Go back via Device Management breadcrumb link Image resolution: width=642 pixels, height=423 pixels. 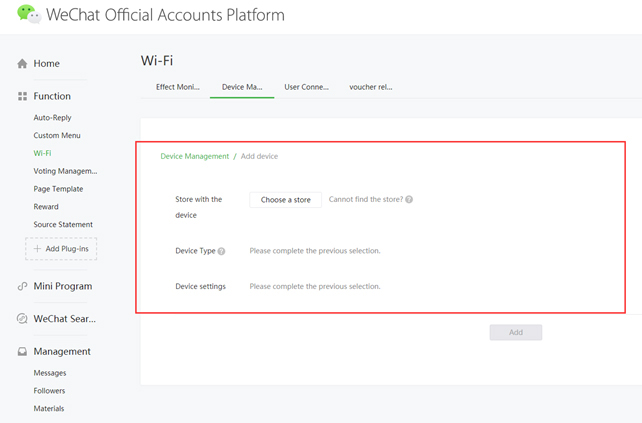(x=194, y=156)
